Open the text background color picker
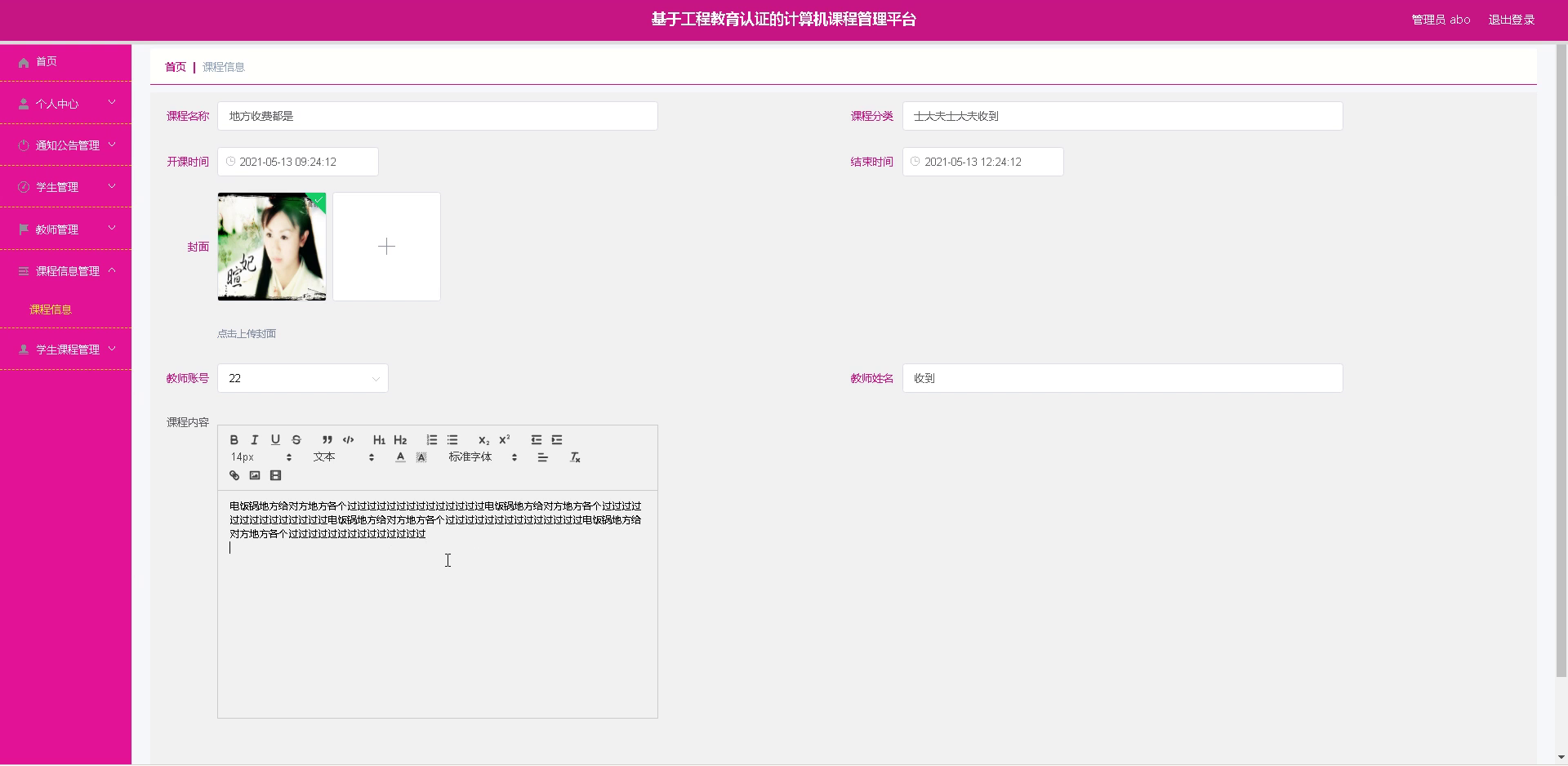This screenshot has height=766, width=1568. [x=421, y=457]
